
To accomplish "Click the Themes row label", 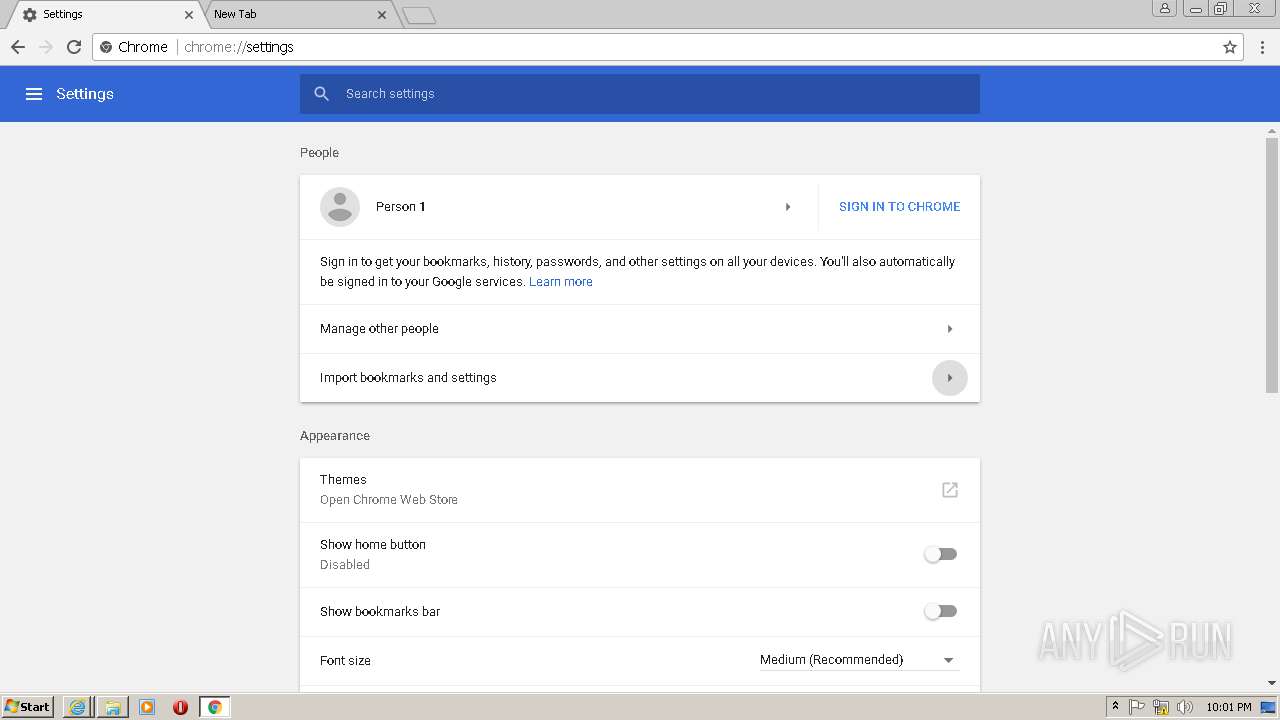I will 343,480.
